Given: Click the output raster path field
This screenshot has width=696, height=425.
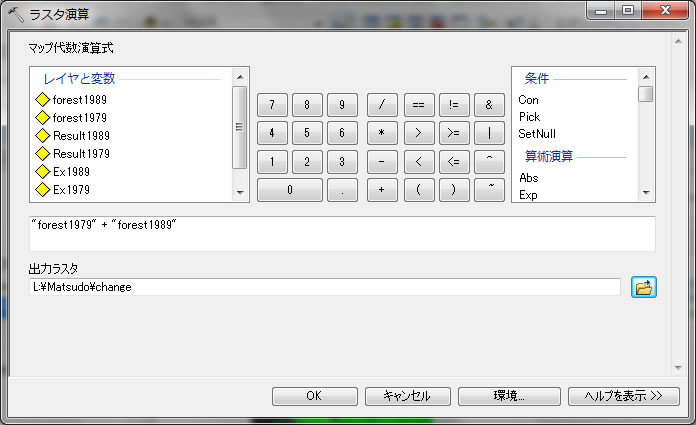Looking at the screenshot, I should (x=325, y=287).
